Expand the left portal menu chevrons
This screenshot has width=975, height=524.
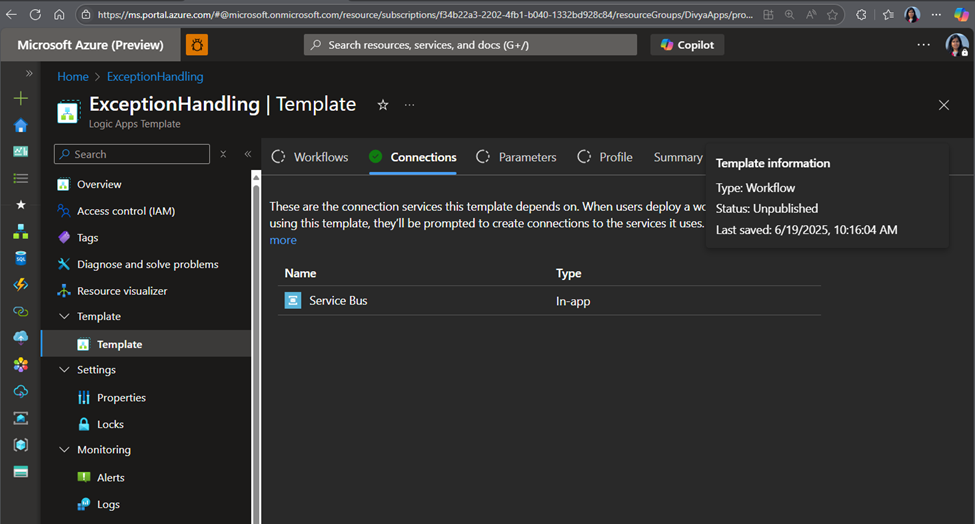coord(29,73)
